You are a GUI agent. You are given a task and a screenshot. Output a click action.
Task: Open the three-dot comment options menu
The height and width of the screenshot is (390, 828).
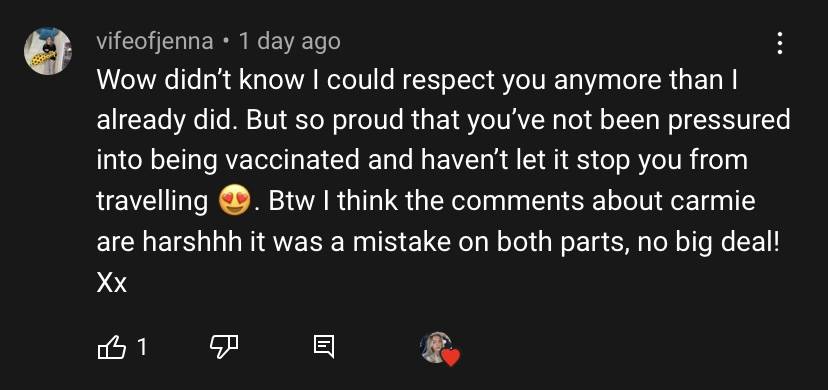(x=779, y=43)
